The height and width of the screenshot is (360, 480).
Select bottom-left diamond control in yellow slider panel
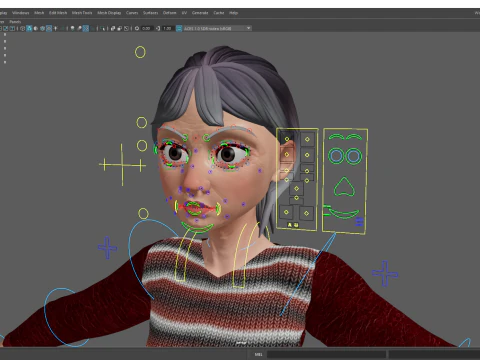coord(286,212)
